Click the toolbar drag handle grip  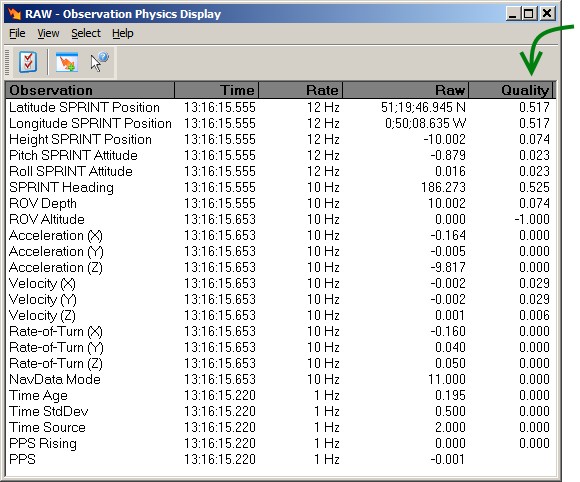coord(7,62)
